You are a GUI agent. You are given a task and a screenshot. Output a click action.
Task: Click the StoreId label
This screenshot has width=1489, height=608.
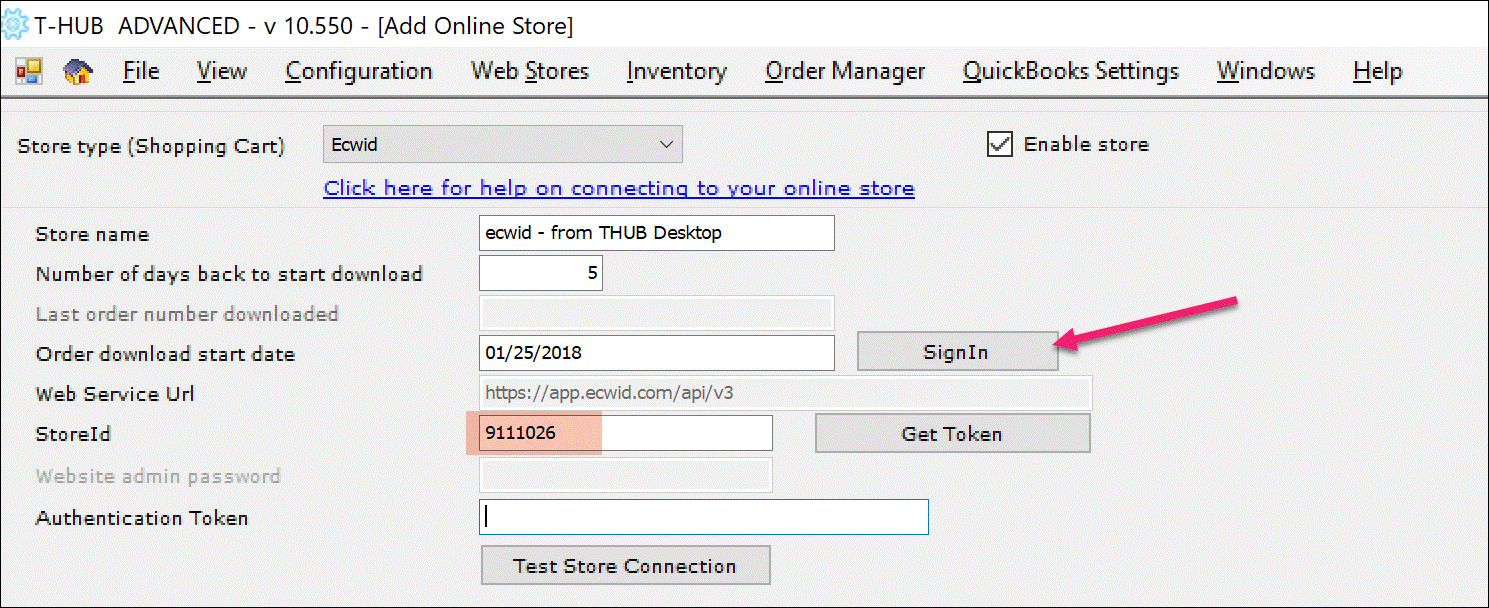click(x=73, y=434)
